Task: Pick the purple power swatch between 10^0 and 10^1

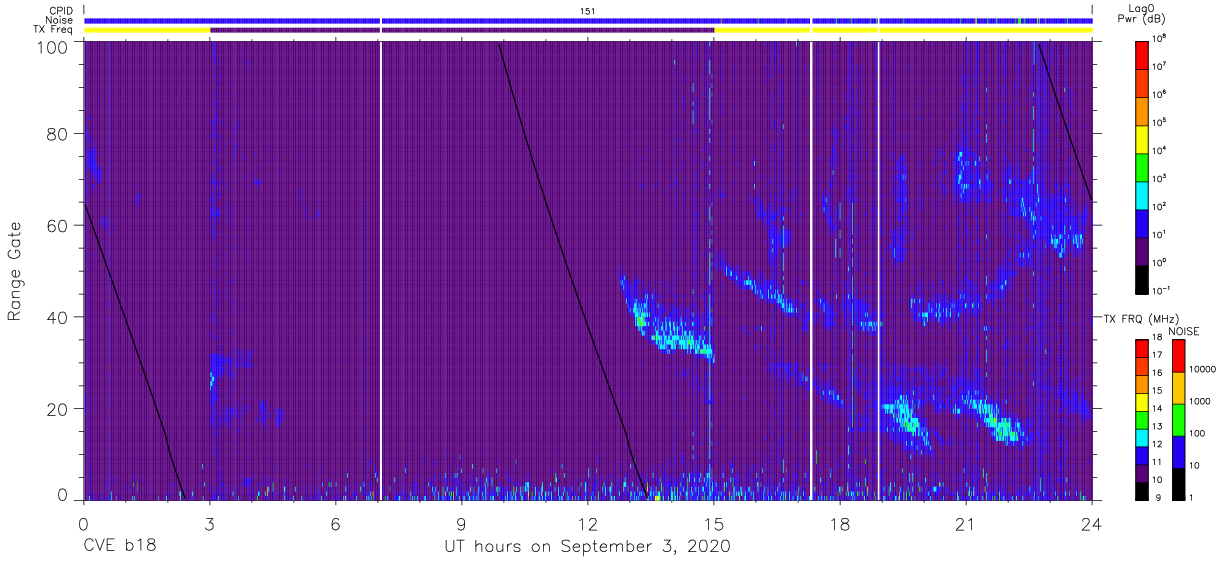Action: 1142,250
